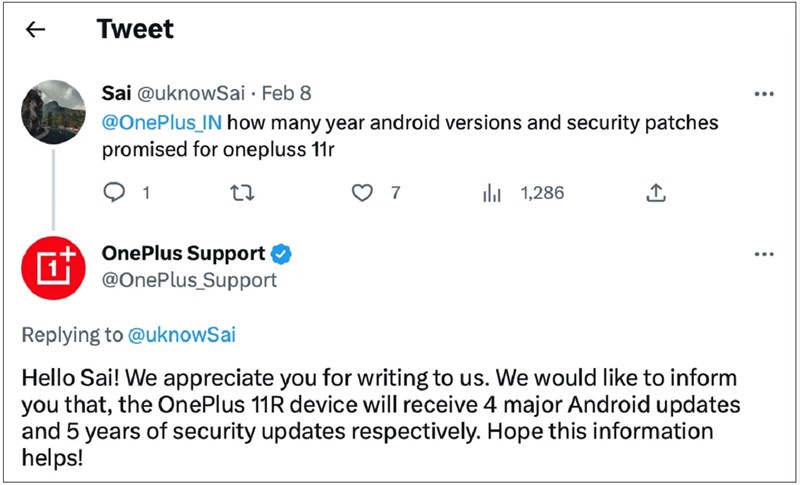The width and height of the screenshot is (800, 485).
Task: Click the back arrow icon
Action: click(36, 30)
